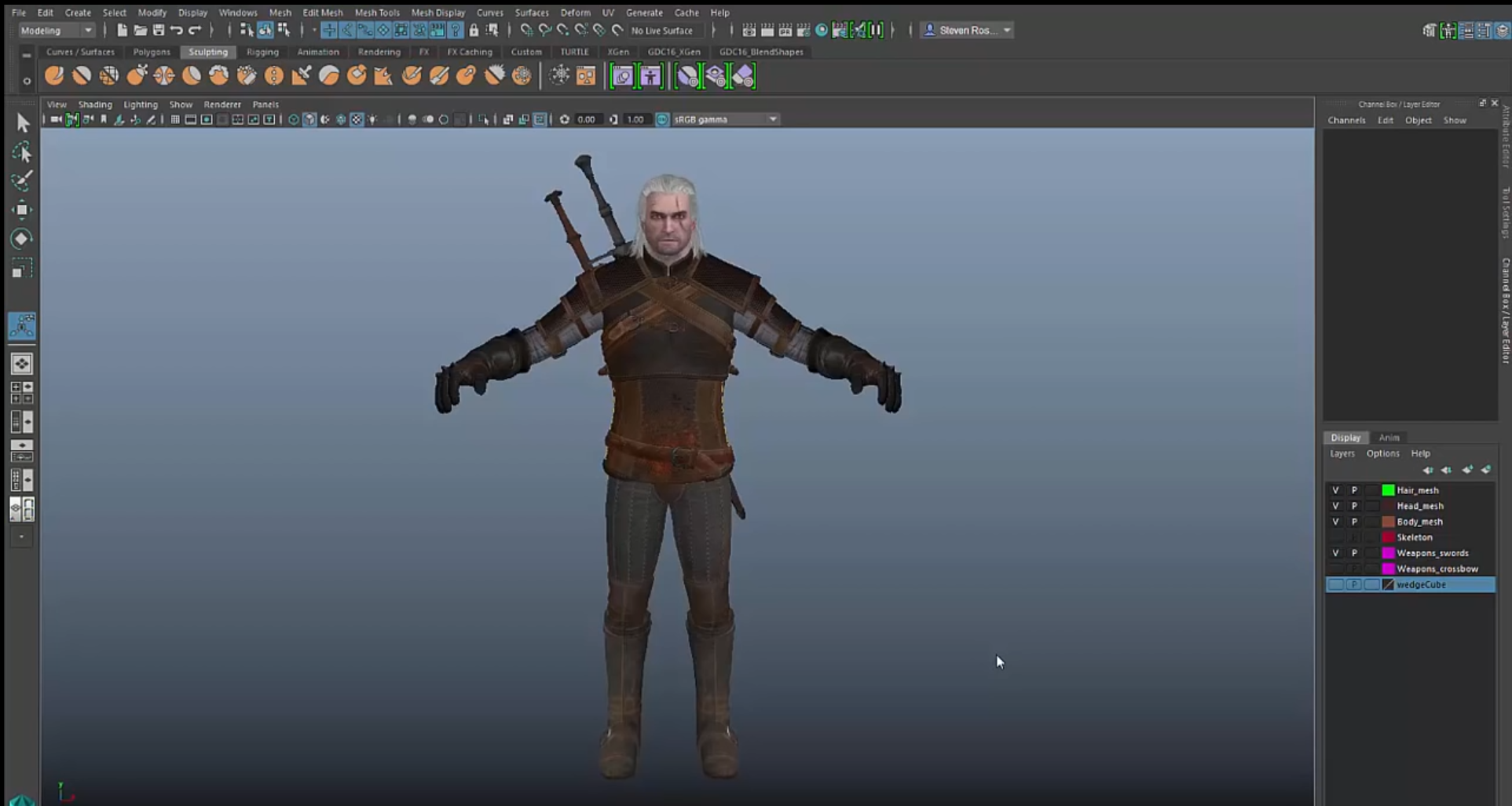Screen dimensions: 1512x806
Task: Show the Weapons_crossbow layer via V box
Action: point(1335,569)
